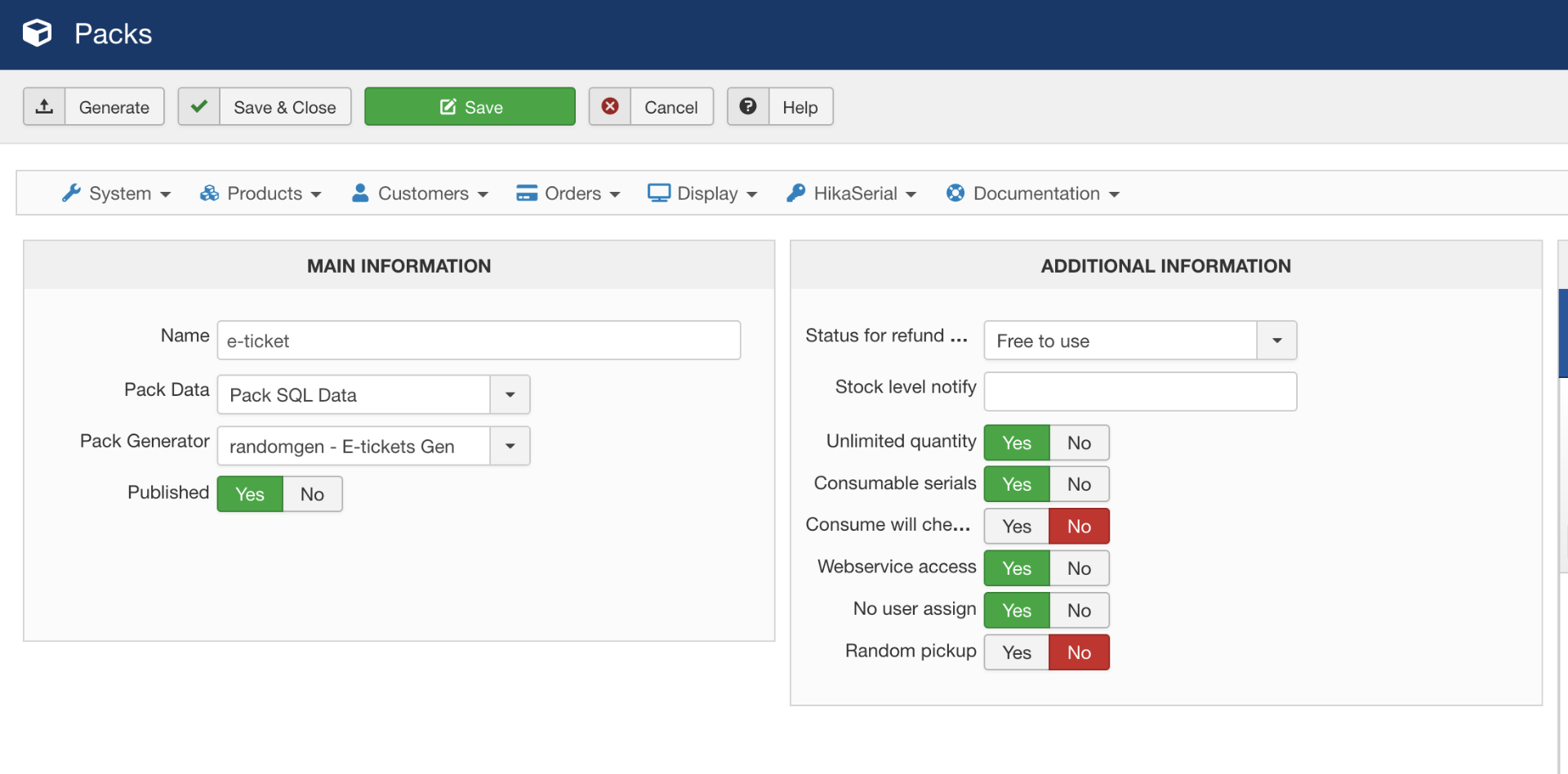Click the HikaSerial key icon

tap(795, 193)
